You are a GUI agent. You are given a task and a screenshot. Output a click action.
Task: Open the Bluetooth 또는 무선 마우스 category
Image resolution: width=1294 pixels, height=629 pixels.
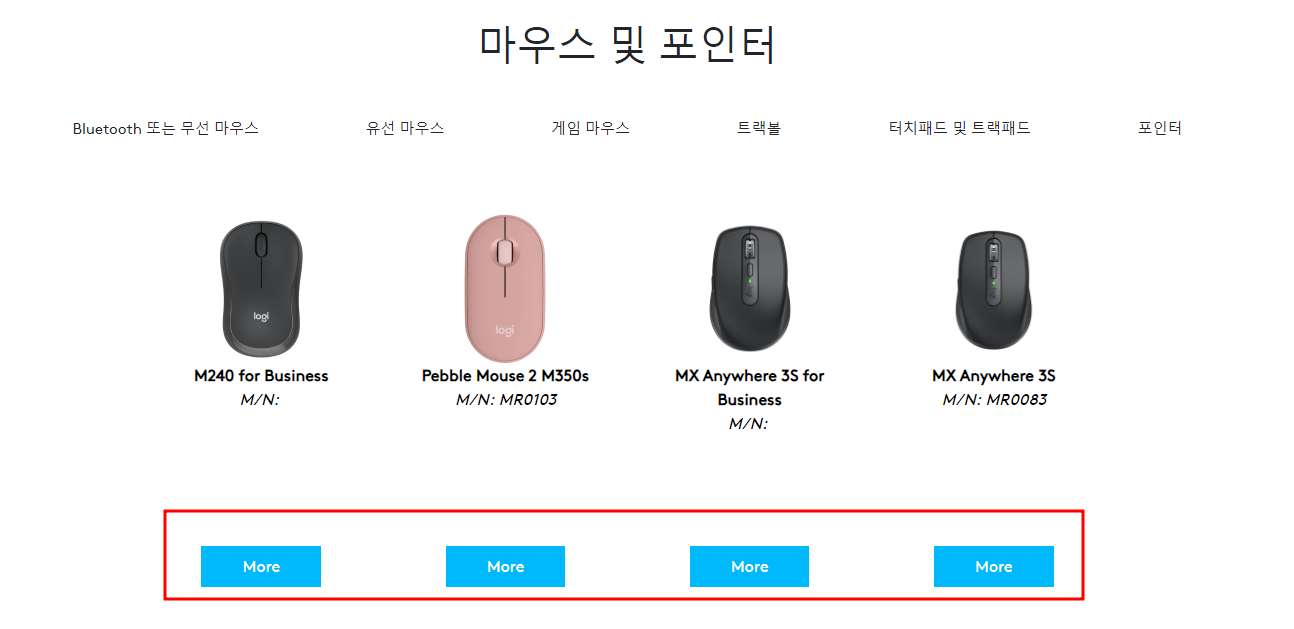click(164, 128)
